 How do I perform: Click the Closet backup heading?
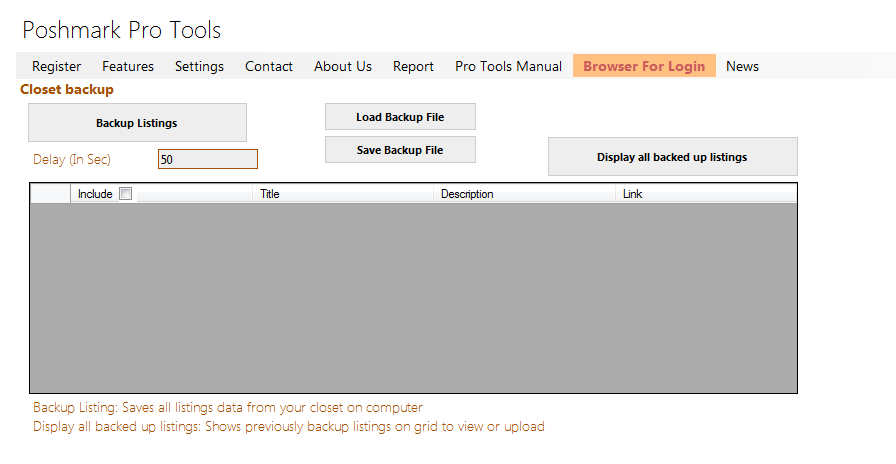tap(67, 89)
